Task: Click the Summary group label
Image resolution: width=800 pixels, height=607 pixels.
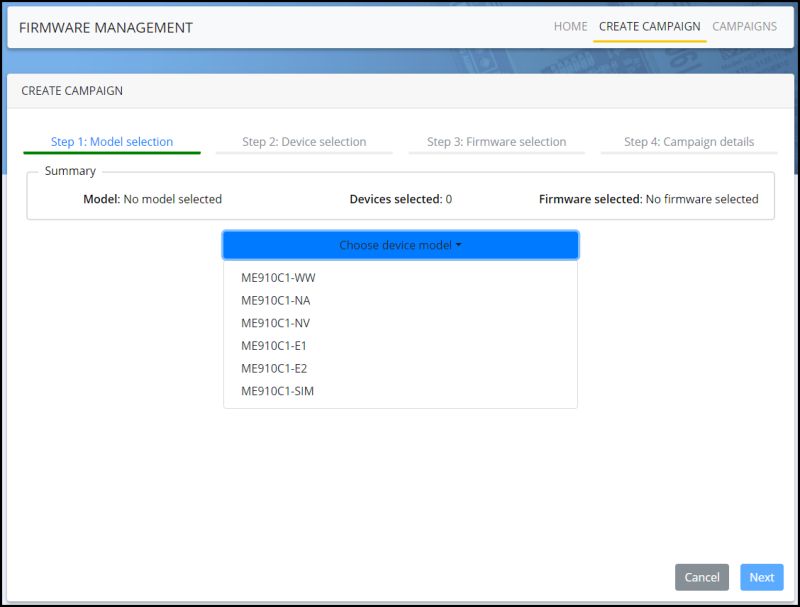Action: click(x=70, y=171)
